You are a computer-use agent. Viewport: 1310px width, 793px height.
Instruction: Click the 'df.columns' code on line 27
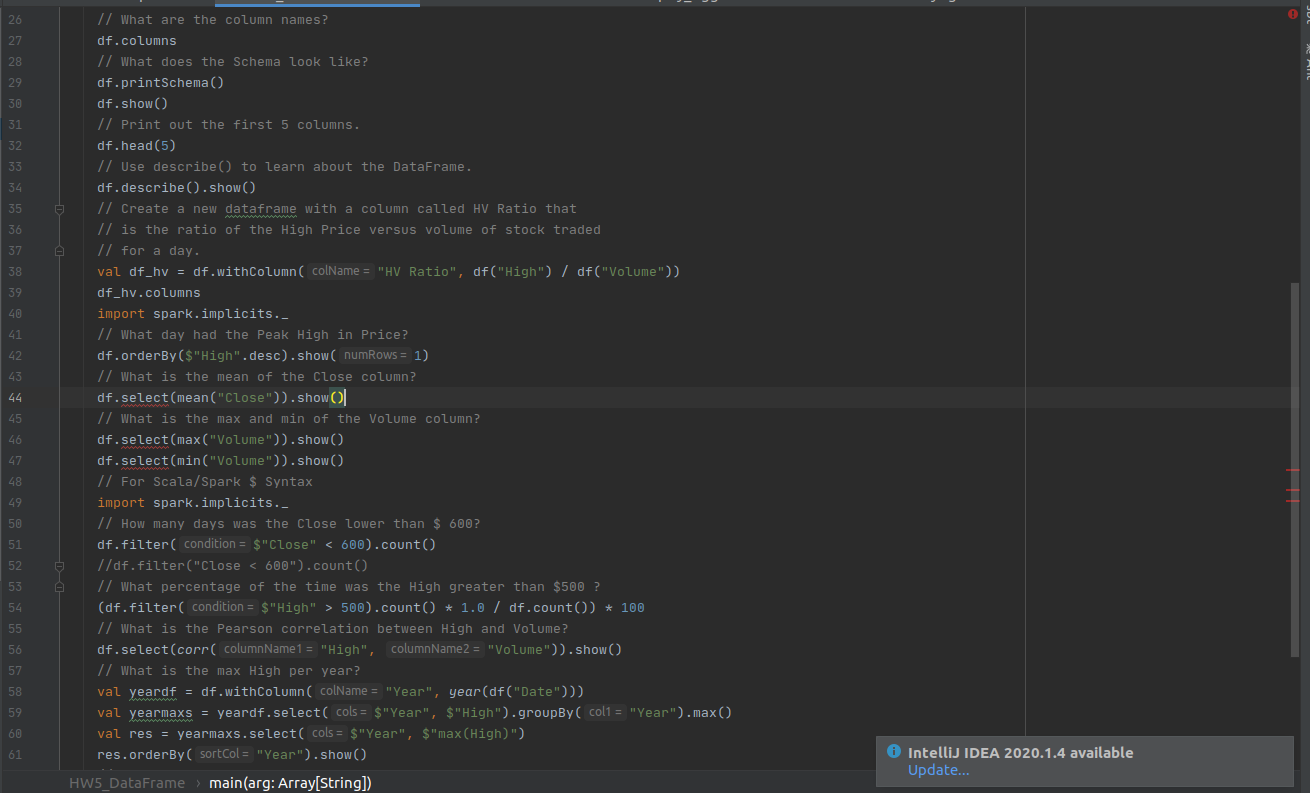[137, 41]
